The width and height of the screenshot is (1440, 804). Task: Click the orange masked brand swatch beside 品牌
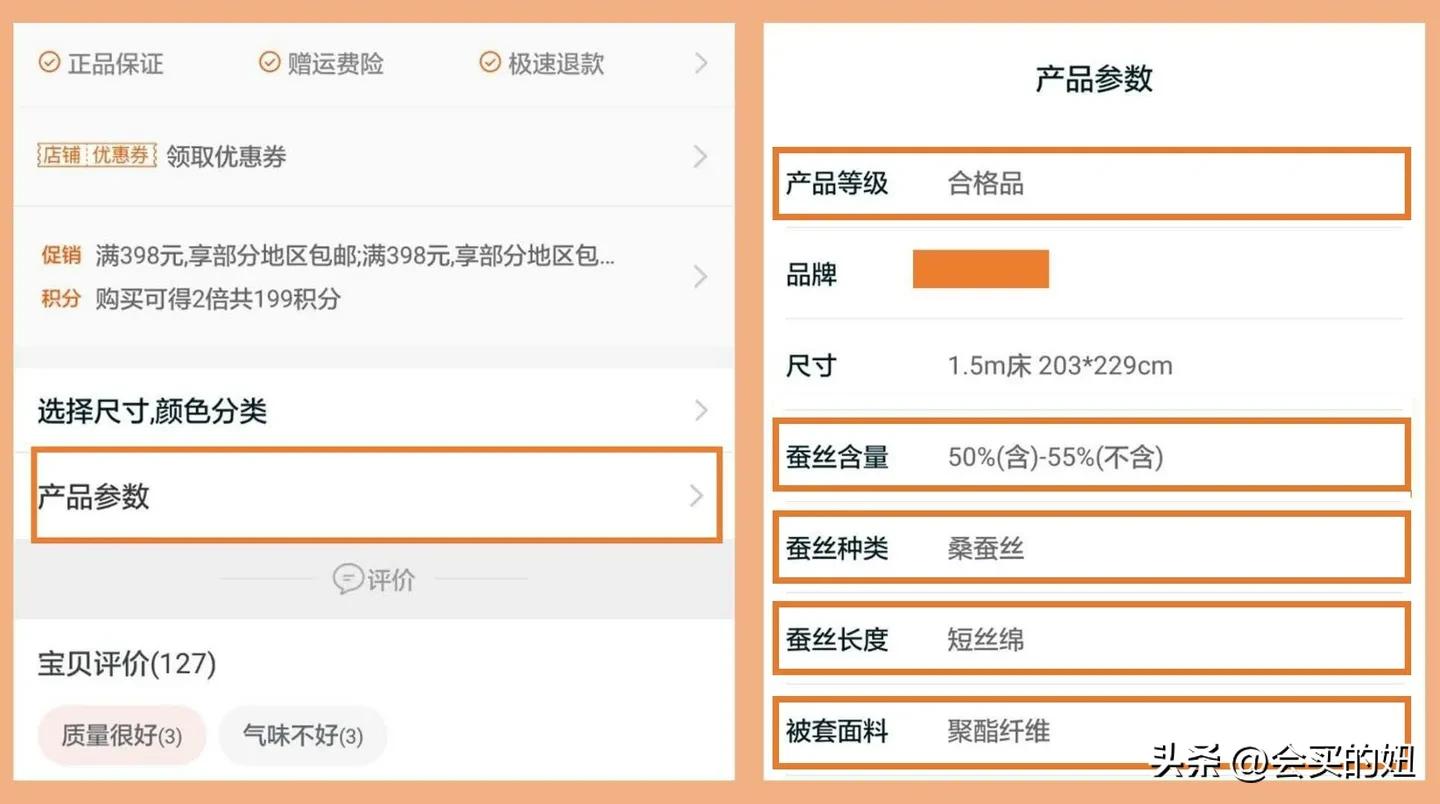click(981, 269)
